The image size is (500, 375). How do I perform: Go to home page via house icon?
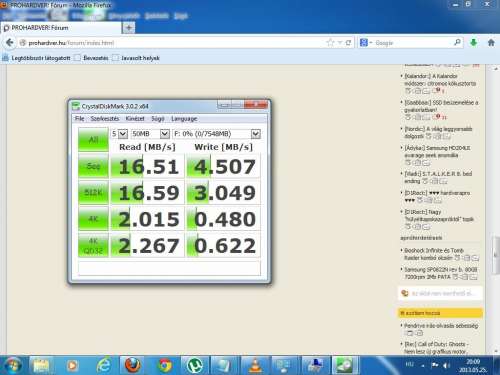[491, 43]
